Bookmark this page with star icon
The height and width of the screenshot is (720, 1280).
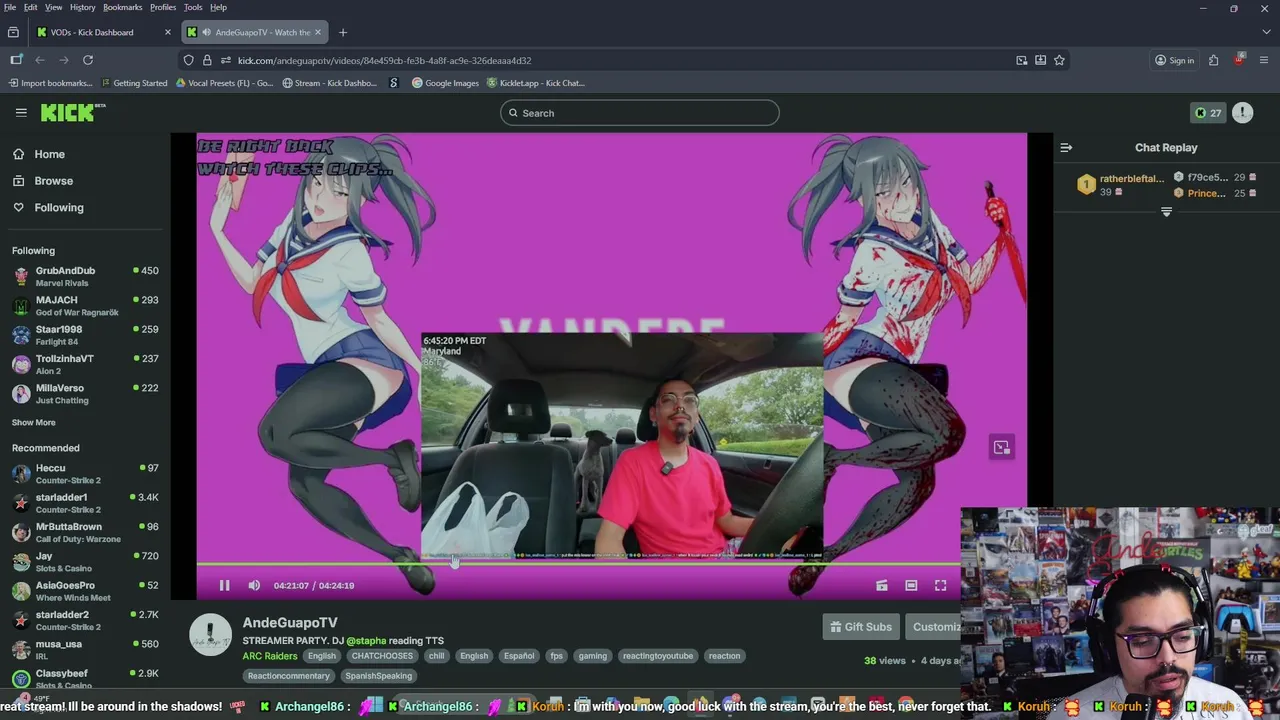(1059, 60)
